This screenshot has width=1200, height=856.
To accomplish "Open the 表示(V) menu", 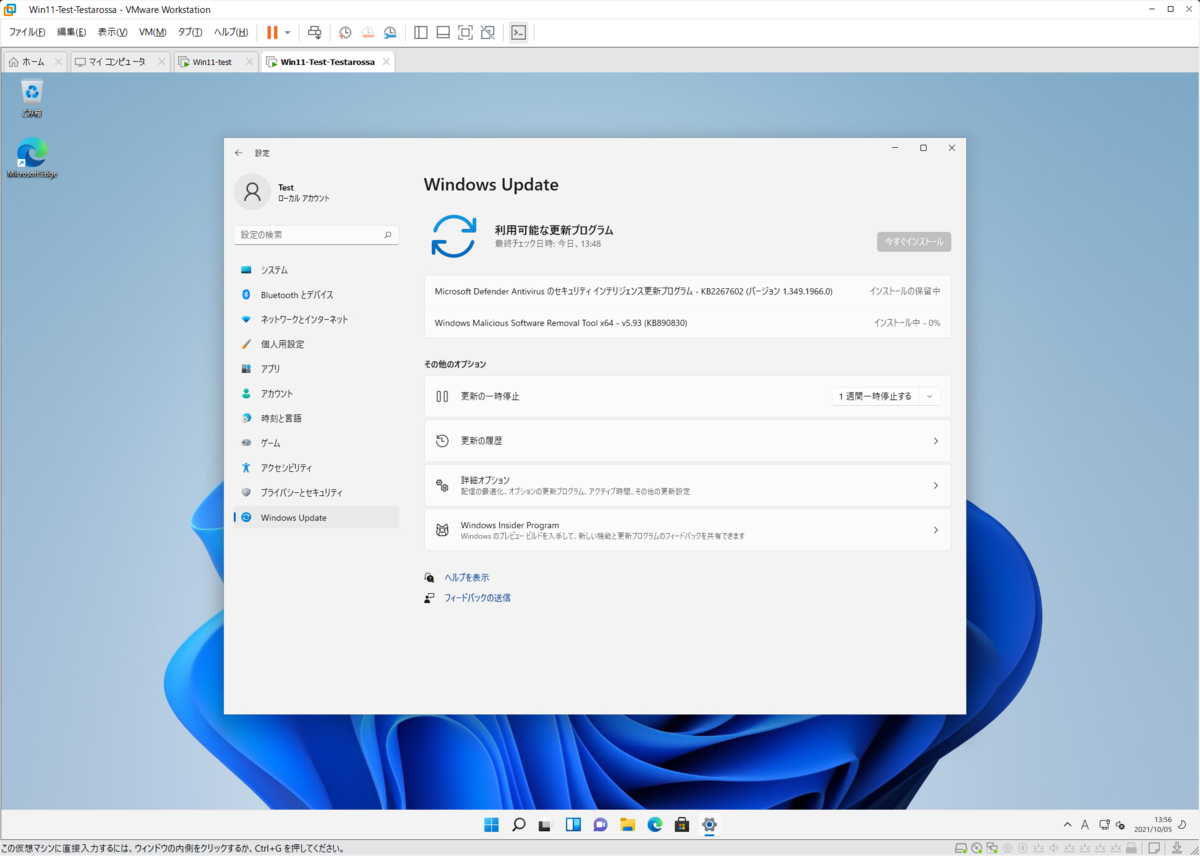I will tap(112, 32).
